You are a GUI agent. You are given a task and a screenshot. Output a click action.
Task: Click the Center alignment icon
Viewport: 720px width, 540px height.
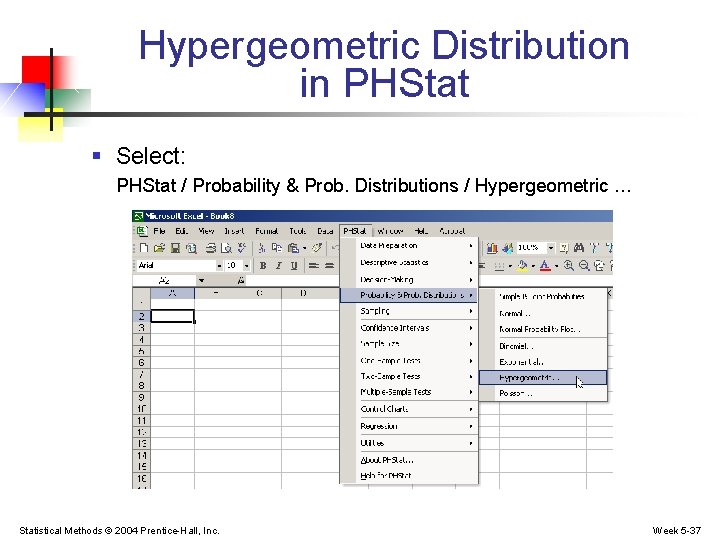[x=329, y=265]
